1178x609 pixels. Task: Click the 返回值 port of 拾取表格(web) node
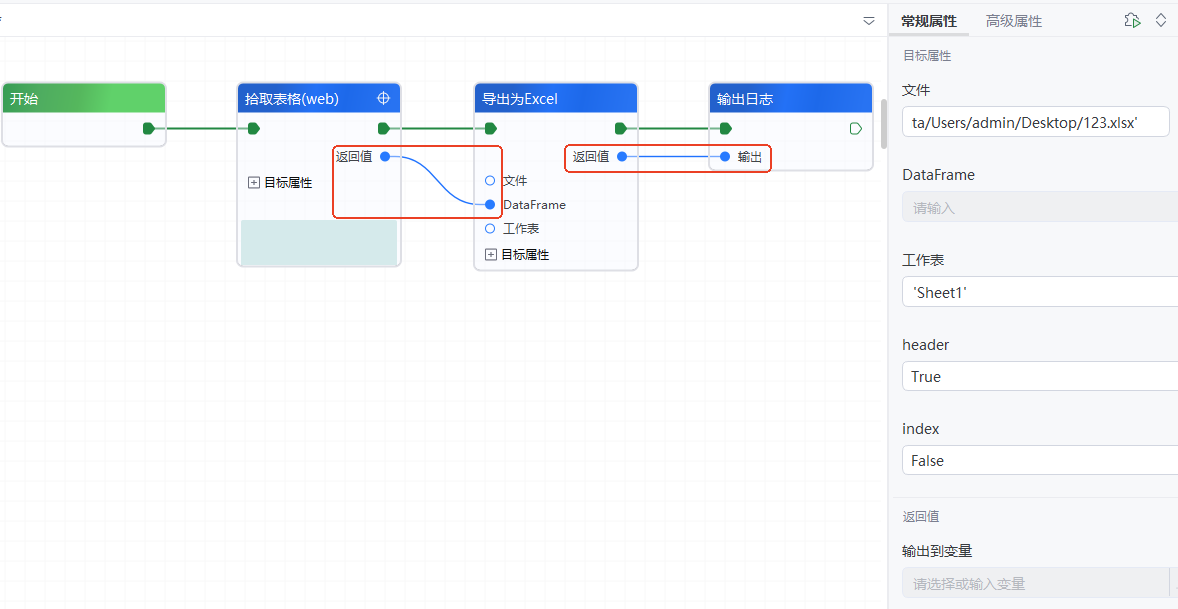pos(385,156)
